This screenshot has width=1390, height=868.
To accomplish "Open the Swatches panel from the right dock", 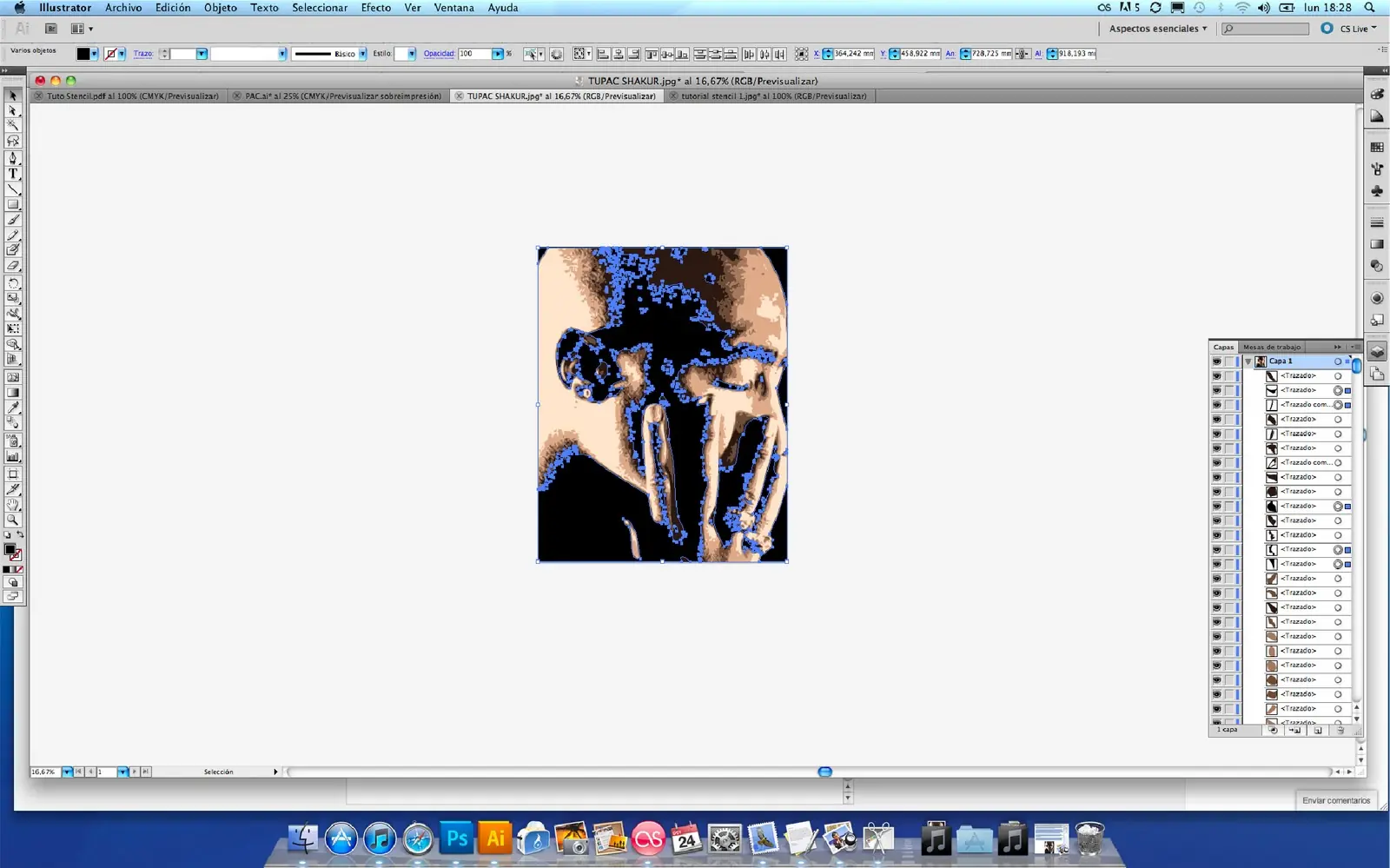I will click(x=1377, y=147).
